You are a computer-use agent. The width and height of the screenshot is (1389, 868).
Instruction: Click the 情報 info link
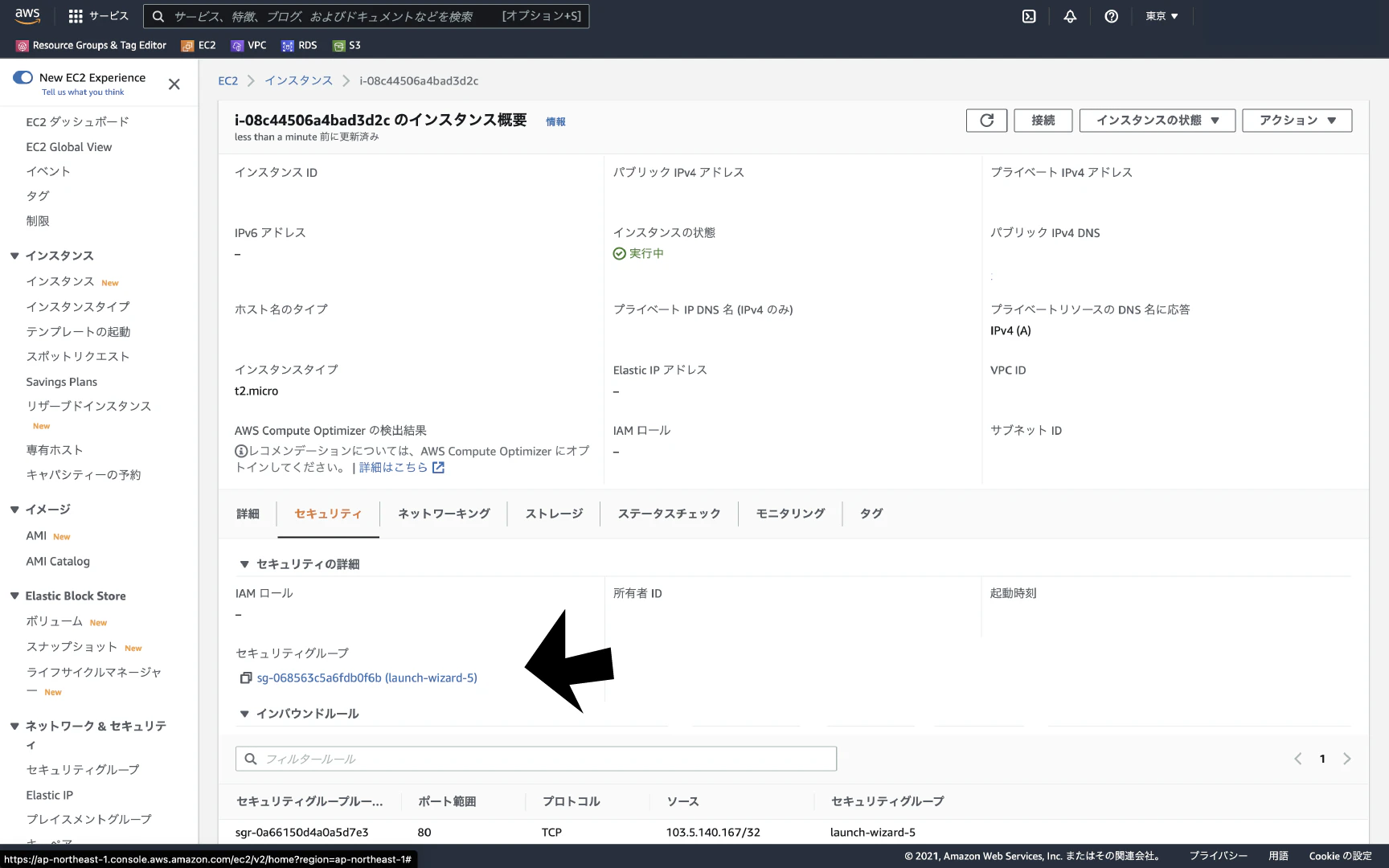pos(555,122)
